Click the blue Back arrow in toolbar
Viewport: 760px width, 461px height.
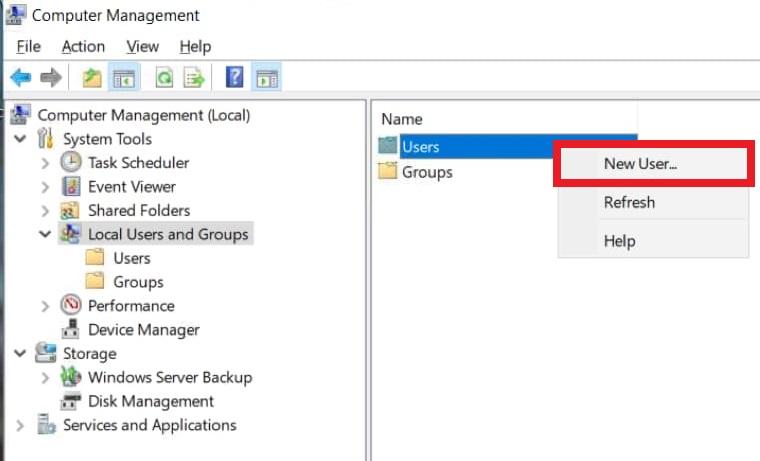(x=20, y=78)
